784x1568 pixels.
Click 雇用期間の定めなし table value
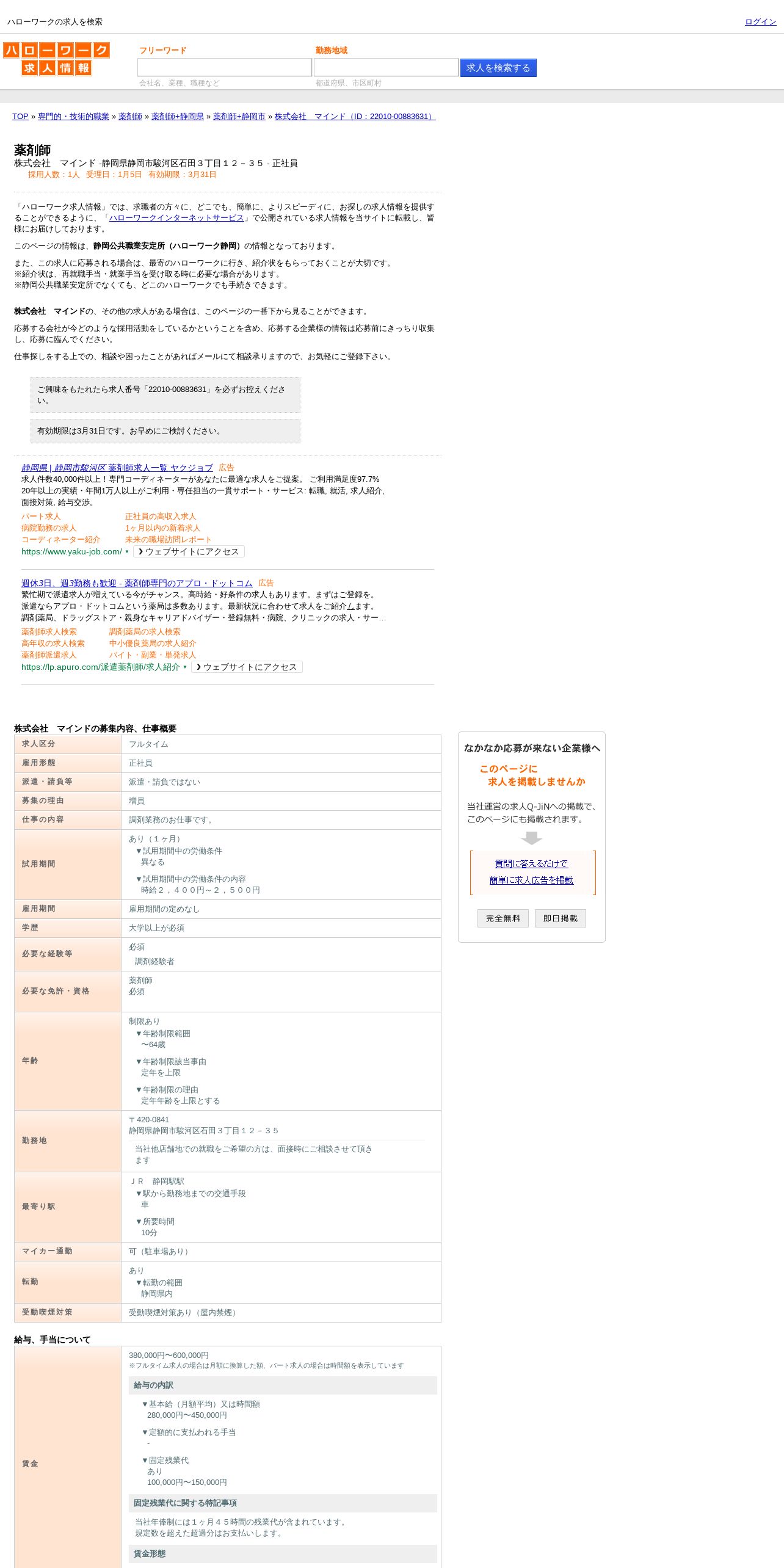(x=164, y=909)
